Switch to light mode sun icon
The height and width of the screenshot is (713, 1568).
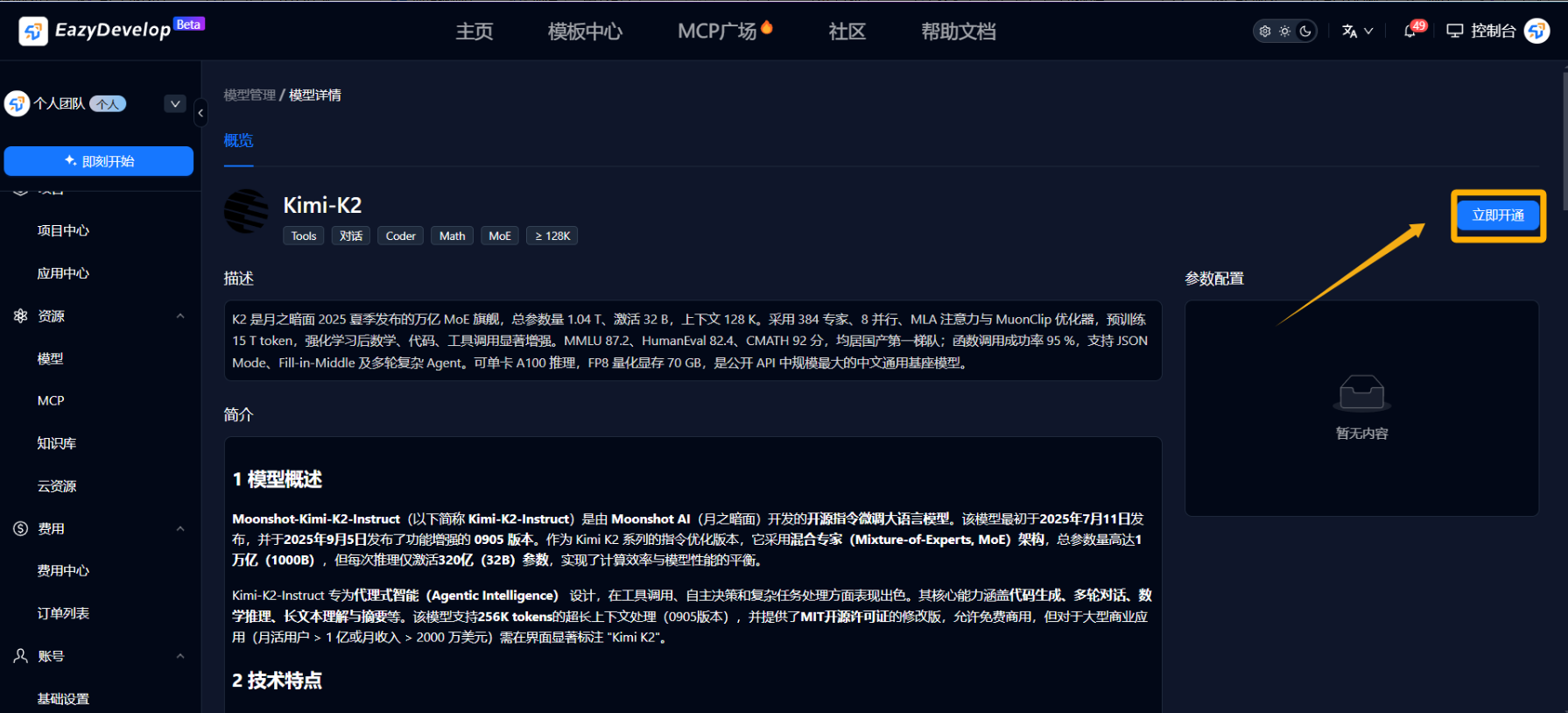pos(1284,32)
